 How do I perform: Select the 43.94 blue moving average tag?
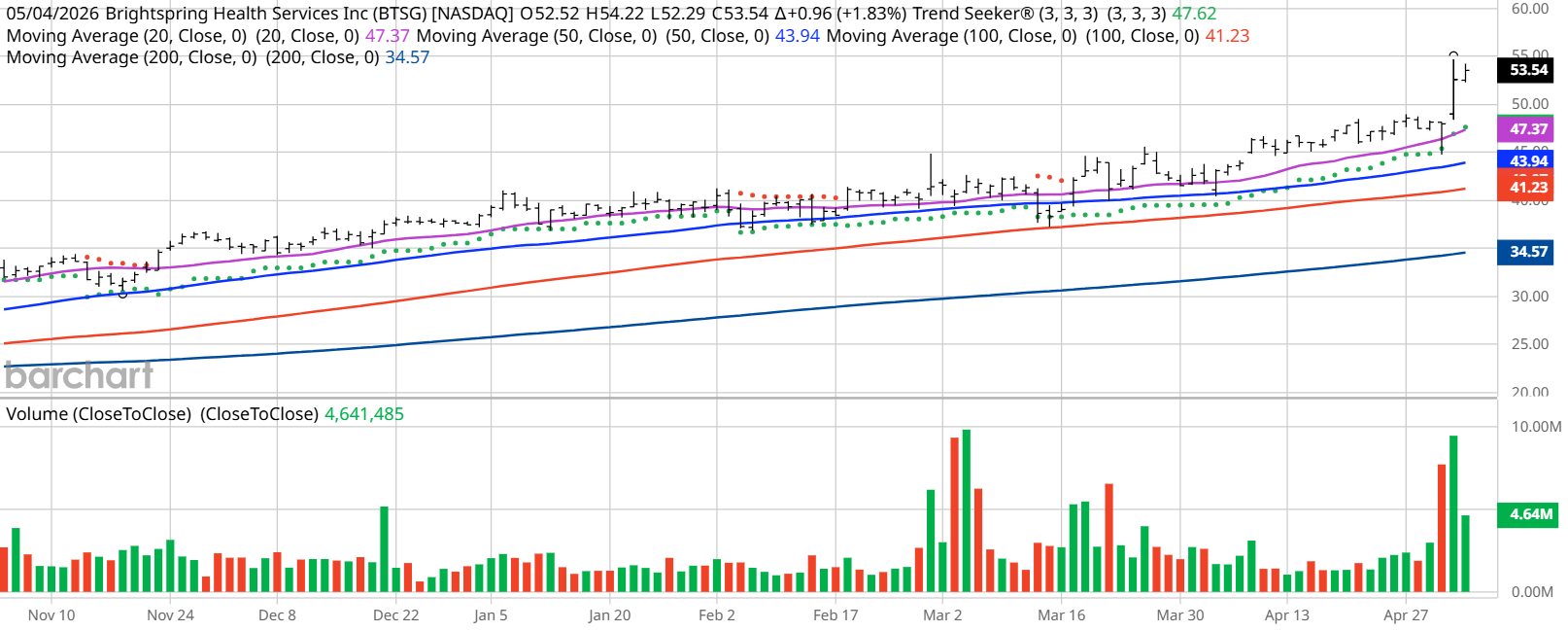tap(1527, 160)
